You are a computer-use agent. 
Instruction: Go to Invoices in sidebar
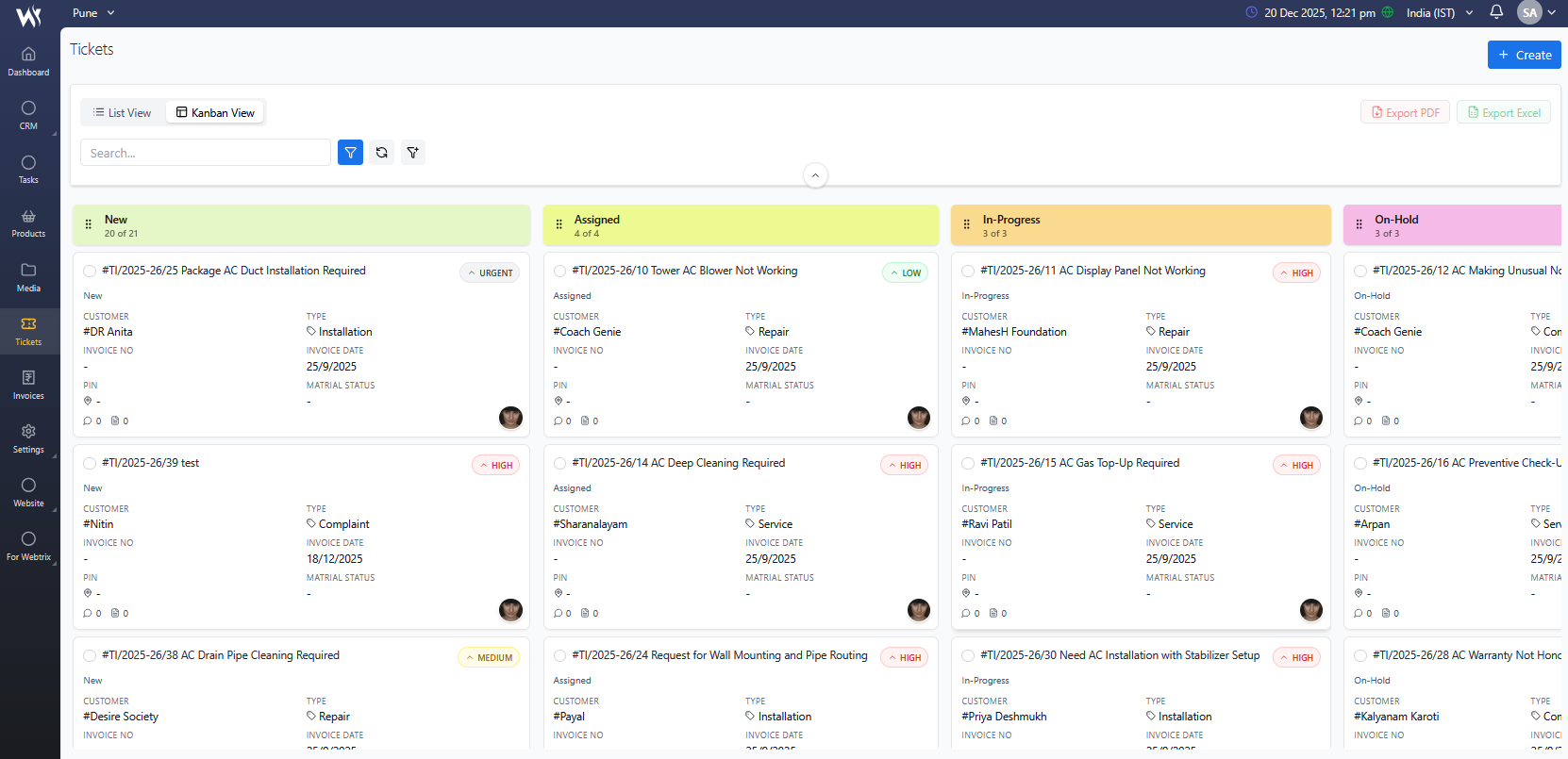pyautogui.click(x=28, y=385)
